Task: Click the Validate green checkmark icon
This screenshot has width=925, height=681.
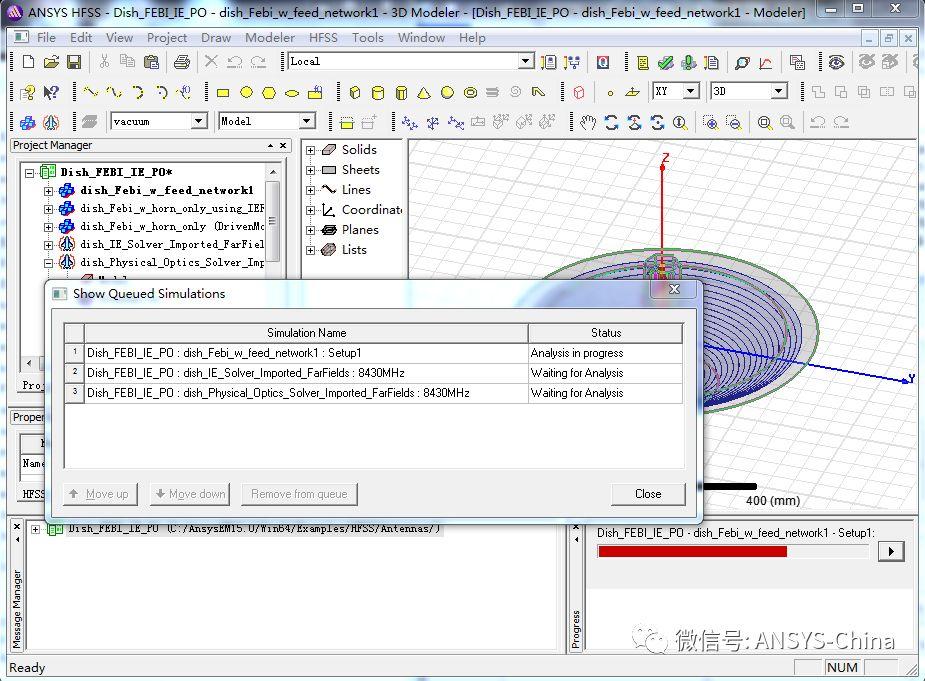Action: click(666, 62)
